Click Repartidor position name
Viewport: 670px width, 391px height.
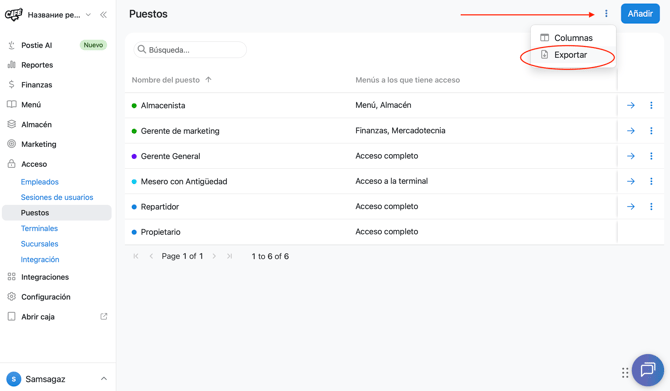click(160, 206)
